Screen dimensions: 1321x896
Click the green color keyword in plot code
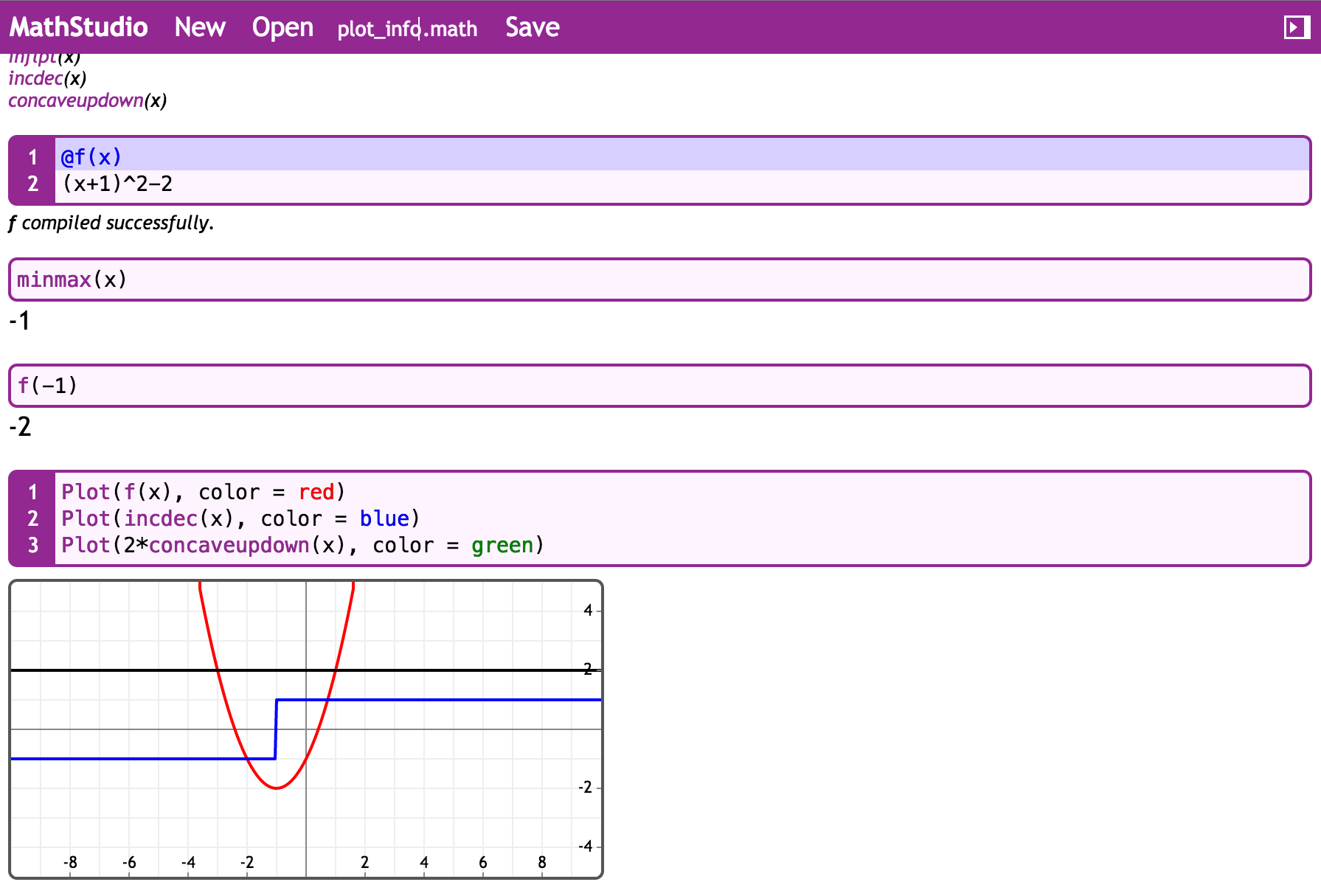click(502, 545)
